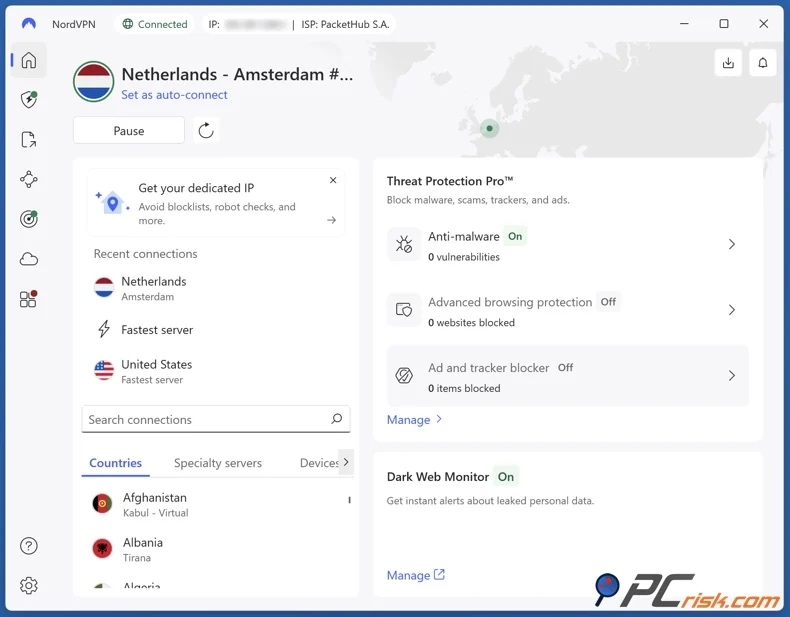Image resolution: width=790 pixels, height=617 pixels.
Task: Connect to recent Fastest server
Action: (x=217, y=329)
